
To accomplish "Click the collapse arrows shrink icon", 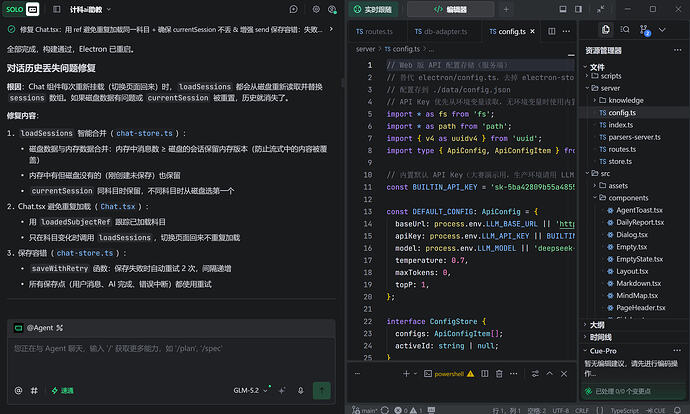I will 600,9.
